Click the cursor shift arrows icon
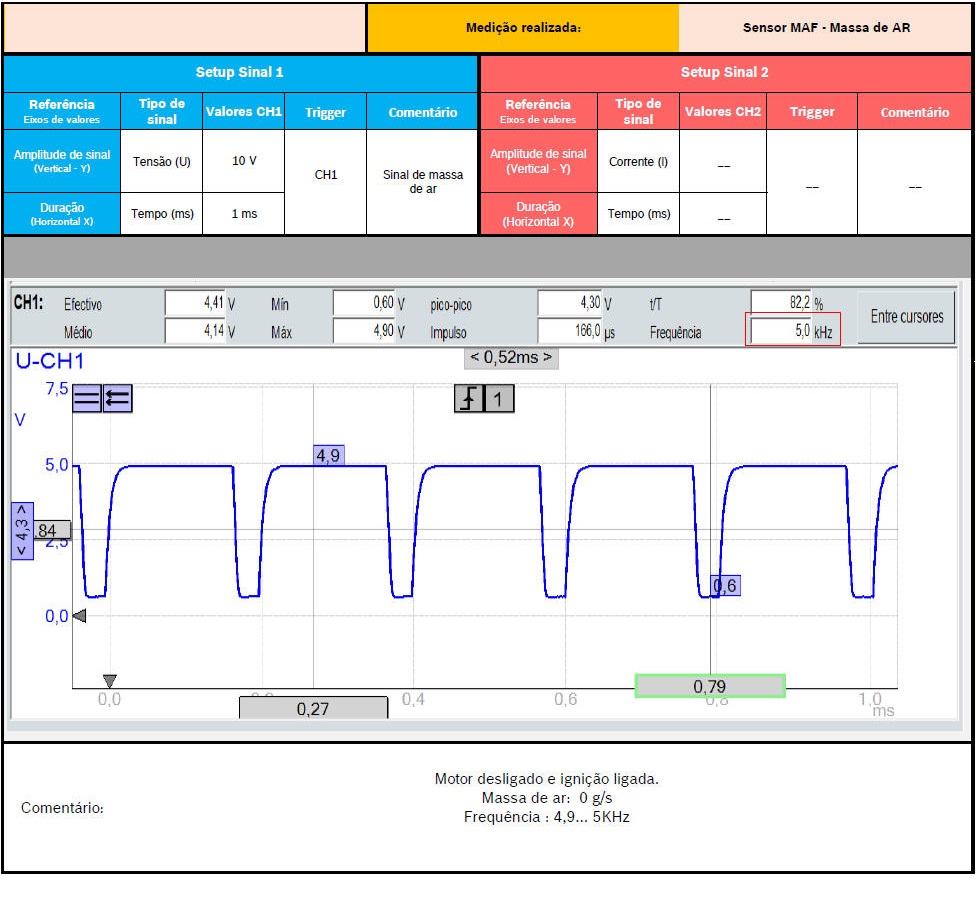Image resolution: width=978 pixels, height=909 pixels. 117,399
